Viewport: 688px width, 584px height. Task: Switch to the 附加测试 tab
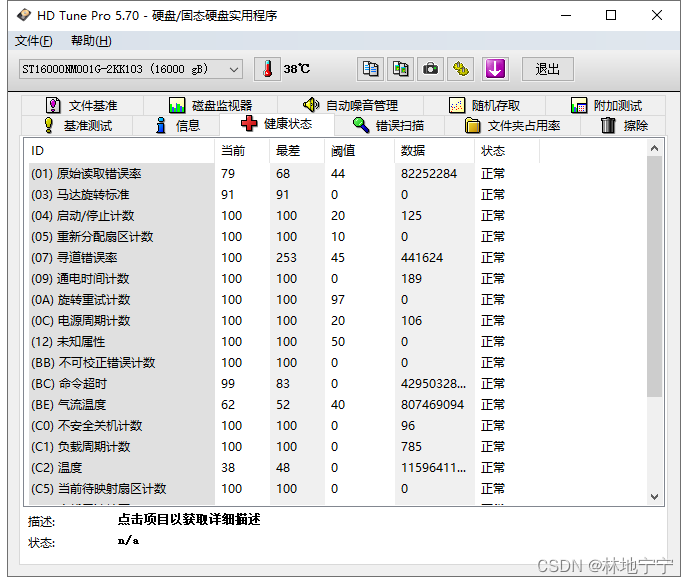coord(606,105)
